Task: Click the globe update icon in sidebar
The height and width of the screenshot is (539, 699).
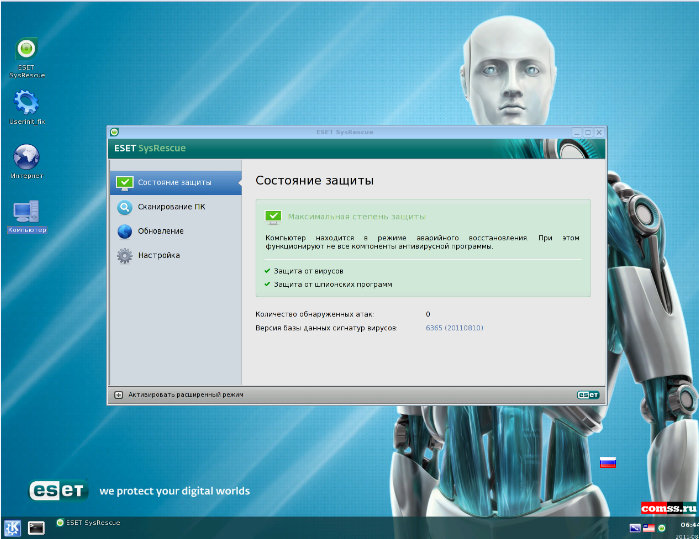Action: click(x=124, y=231)
